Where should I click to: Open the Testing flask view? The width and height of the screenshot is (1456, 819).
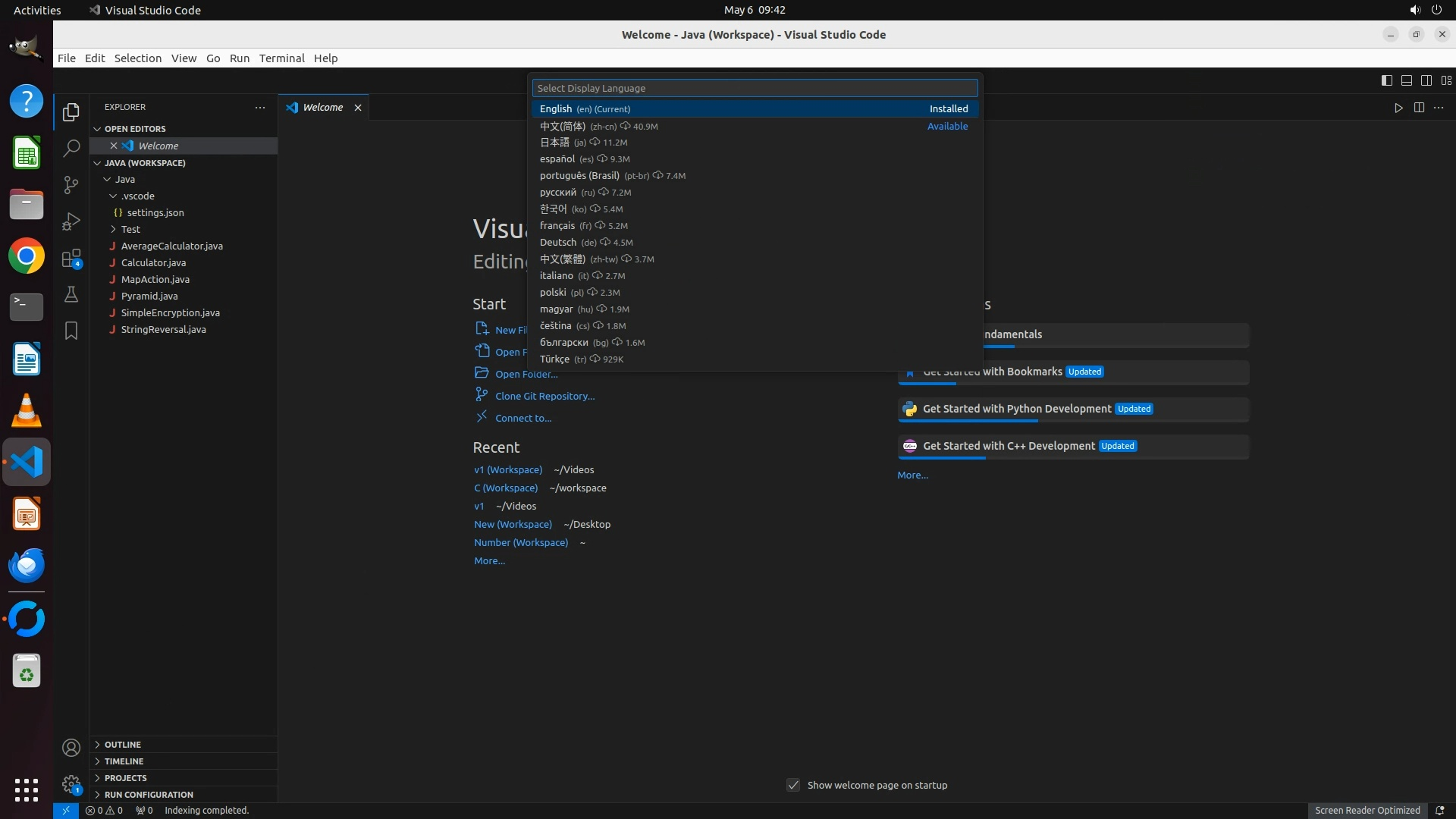(x=71, y=294)
